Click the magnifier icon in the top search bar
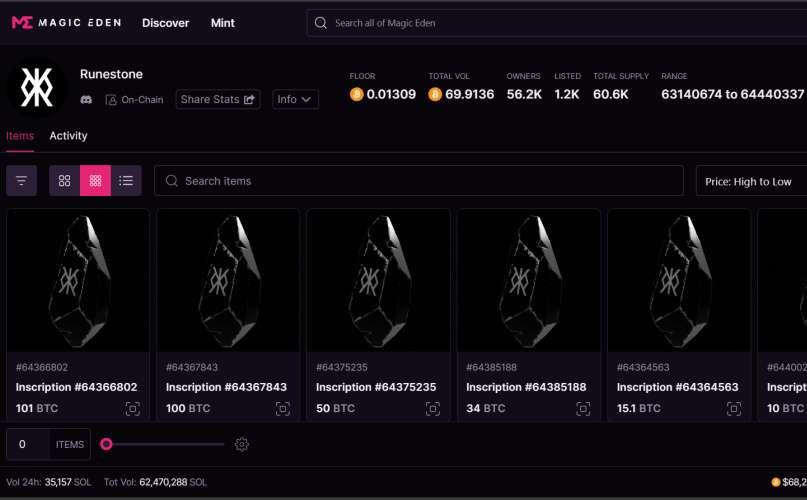The height and width of the screenshot is (500, 807). pos(321,23)
